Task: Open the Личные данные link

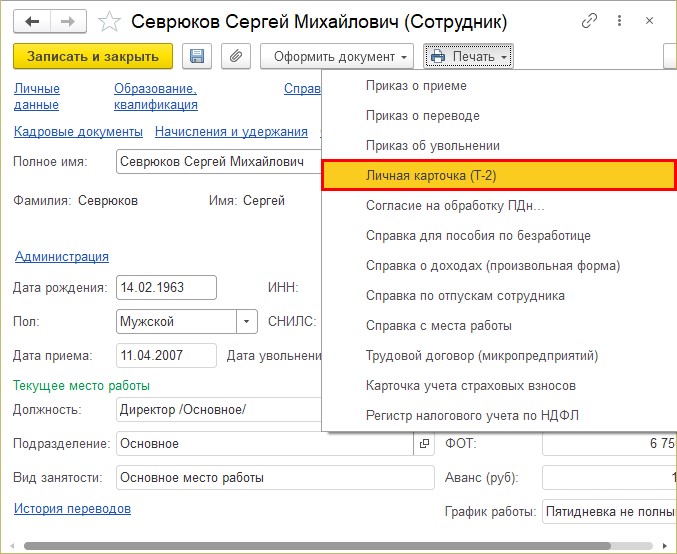Action: pyautogui.click(x=37, y=96)
